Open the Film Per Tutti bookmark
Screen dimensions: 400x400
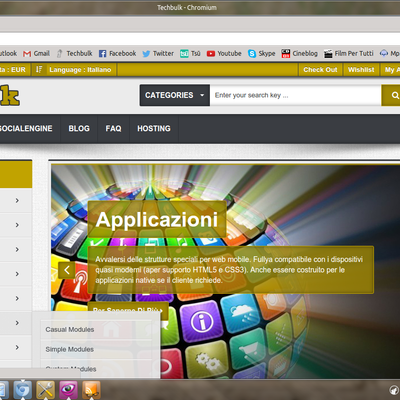tap(349, 53)
